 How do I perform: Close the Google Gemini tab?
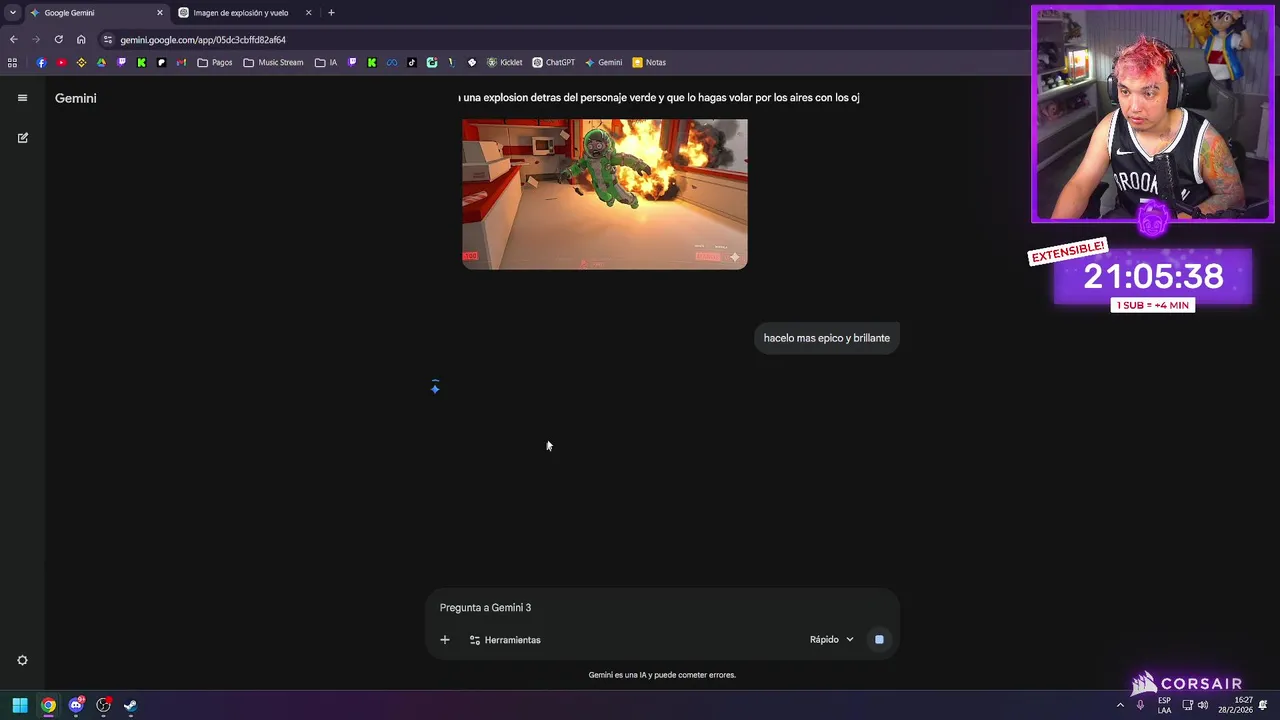(x=159, y=13)
